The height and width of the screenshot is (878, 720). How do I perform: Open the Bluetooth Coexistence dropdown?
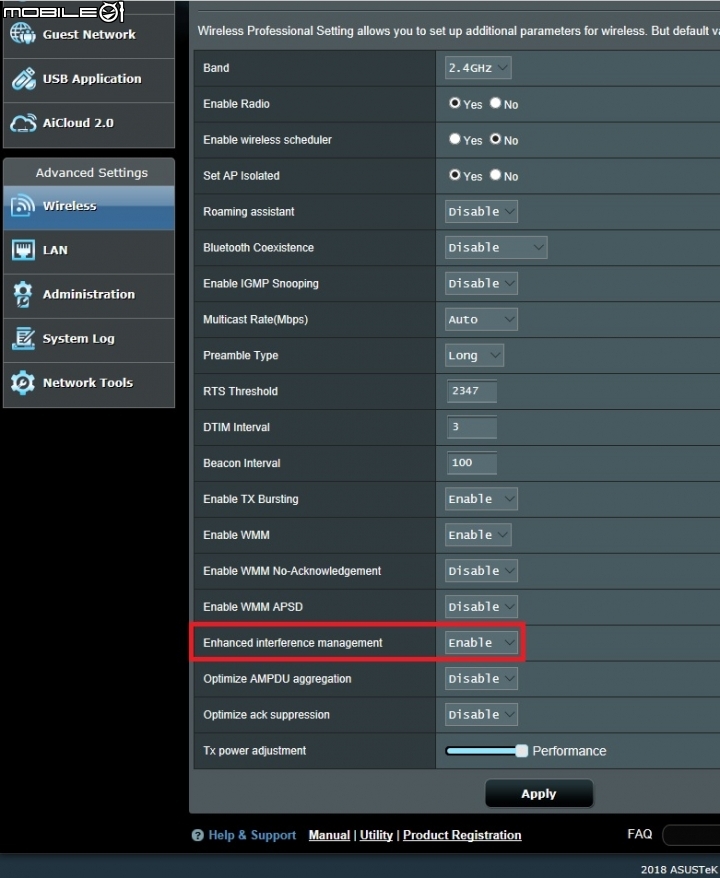(496, 247)
